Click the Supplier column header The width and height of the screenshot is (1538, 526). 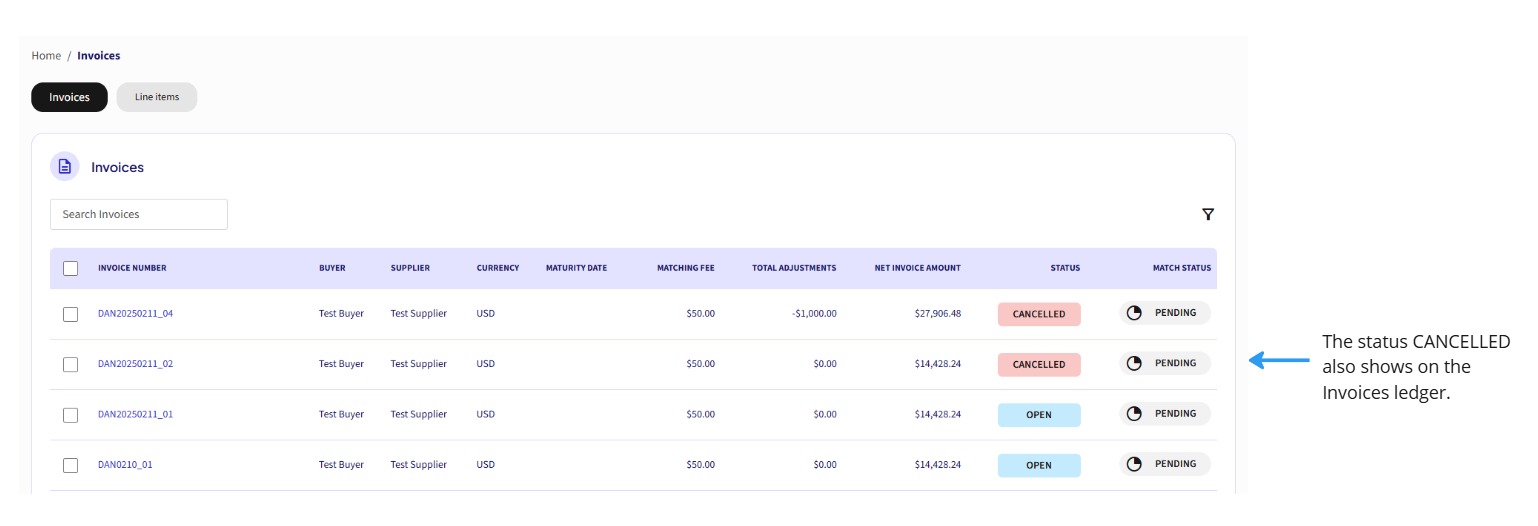tap(410, 268)
